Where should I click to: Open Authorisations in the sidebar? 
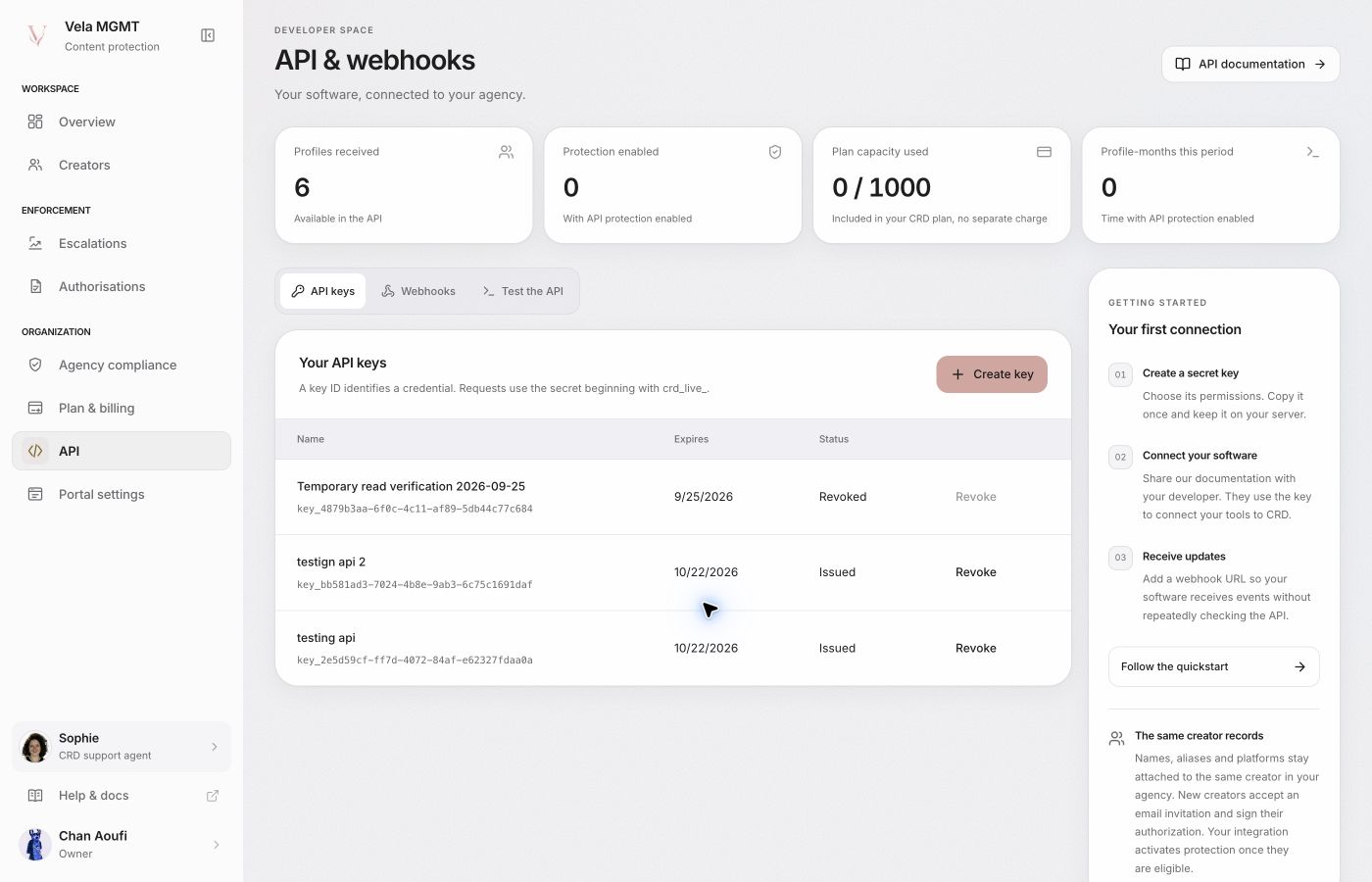pos(122,286)
